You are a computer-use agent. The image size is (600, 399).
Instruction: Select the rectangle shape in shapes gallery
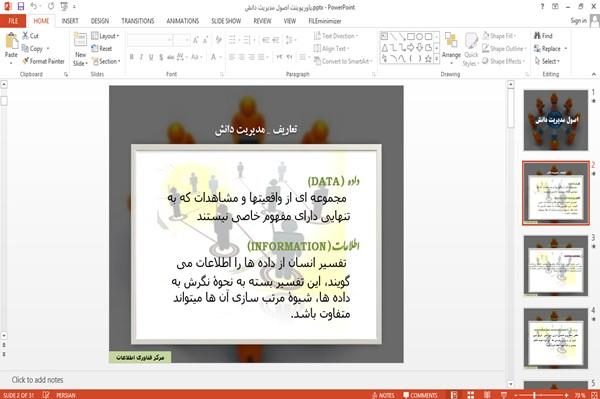[411, 37]
